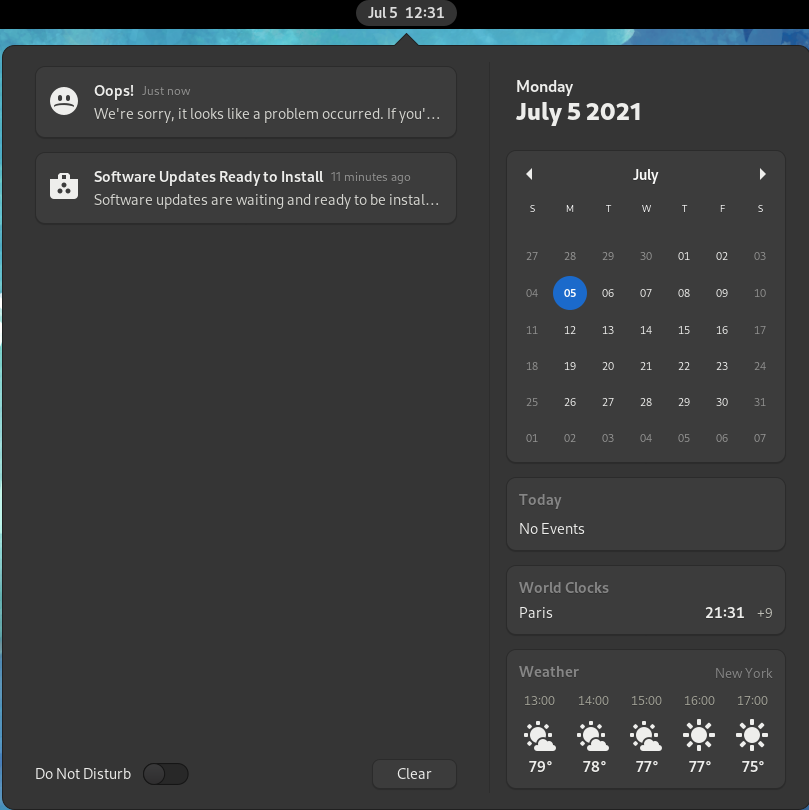
Task: Select highlighted date 05 in calendar
Action: coord(570,293)
